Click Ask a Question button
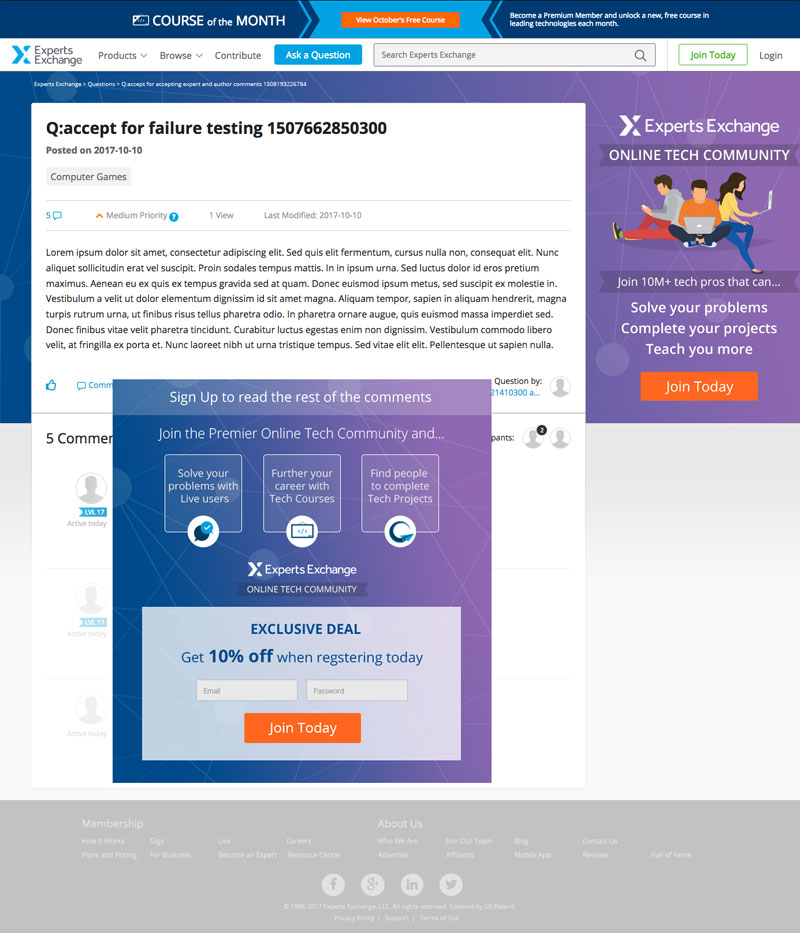Viewport: 800px width, 933px height. 318,55
